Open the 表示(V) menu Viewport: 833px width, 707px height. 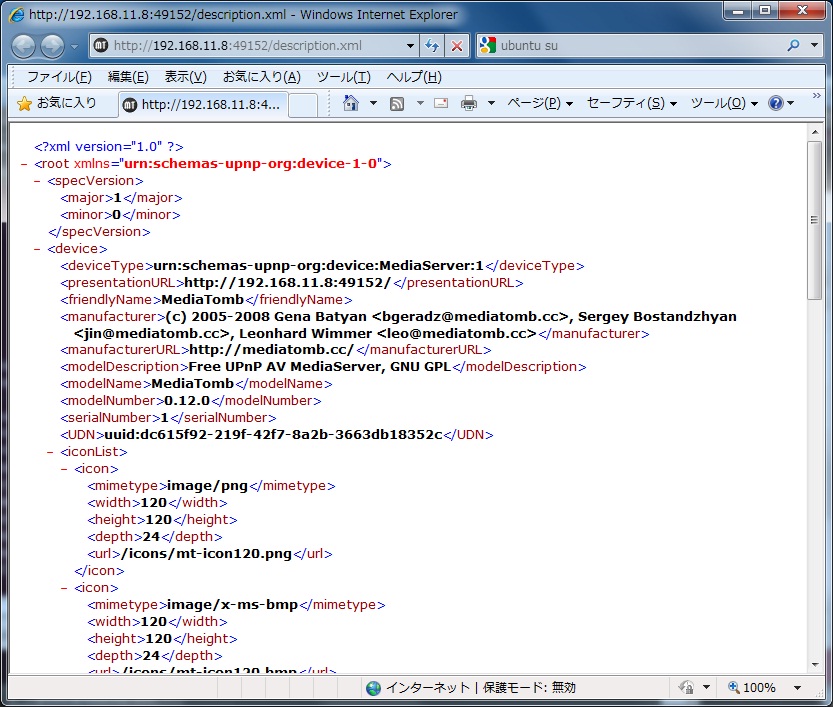[185, 77]
